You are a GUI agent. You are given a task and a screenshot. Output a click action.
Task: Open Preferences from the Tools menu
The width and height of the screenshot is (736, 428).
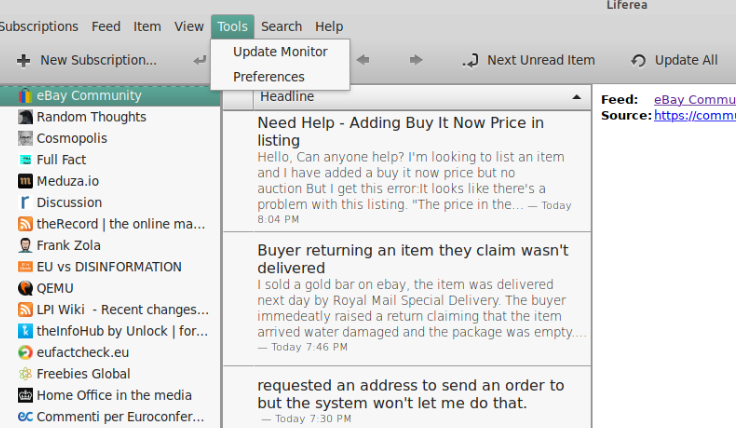(269, 76)
